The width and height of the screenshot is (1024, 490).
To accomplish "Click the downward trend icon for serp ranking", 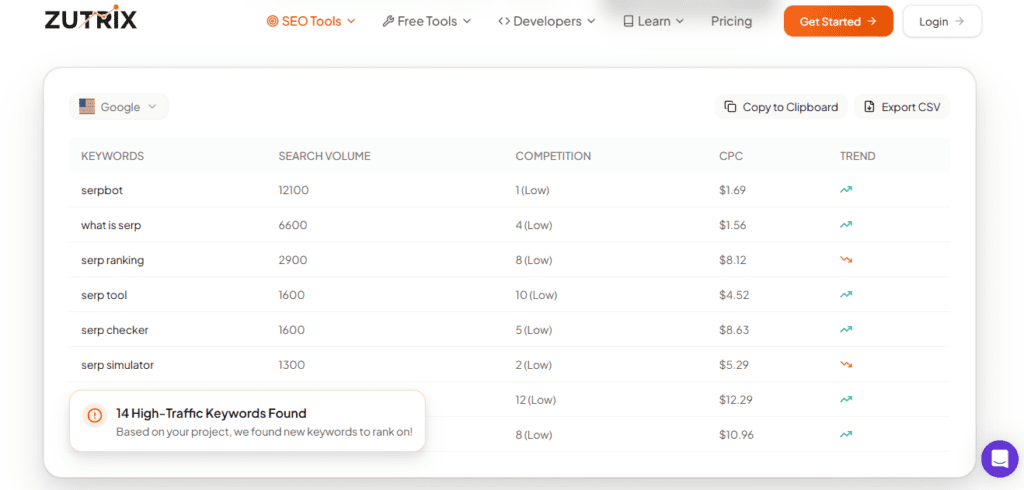I will [846, 260].
